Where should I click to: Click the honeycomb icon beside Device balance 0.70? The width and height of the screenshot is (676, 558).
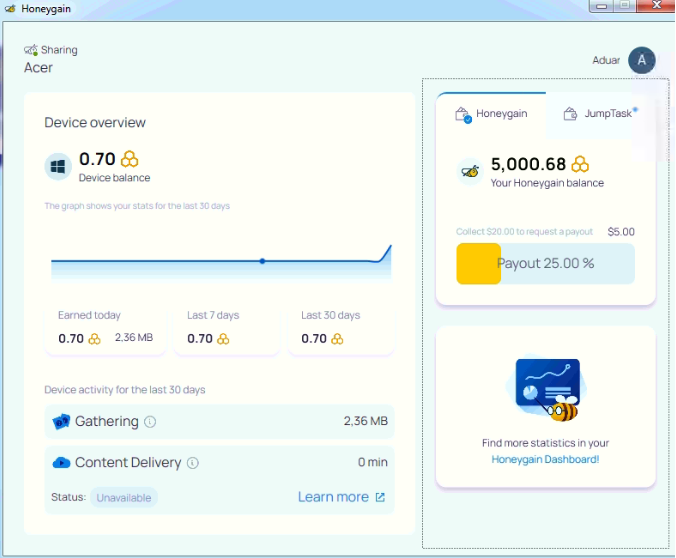pos(129,159)
